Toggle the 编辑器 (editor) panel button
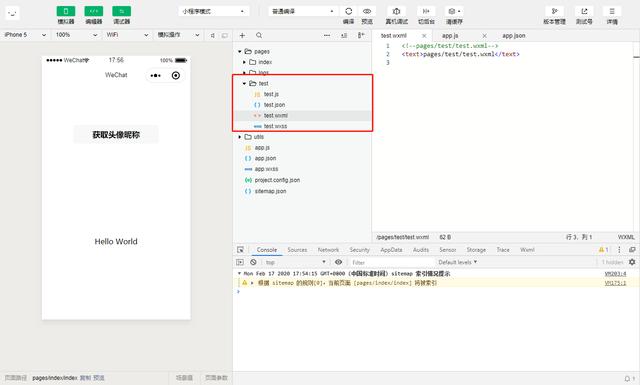Screen dimensions: 640x385 [93, 11]
